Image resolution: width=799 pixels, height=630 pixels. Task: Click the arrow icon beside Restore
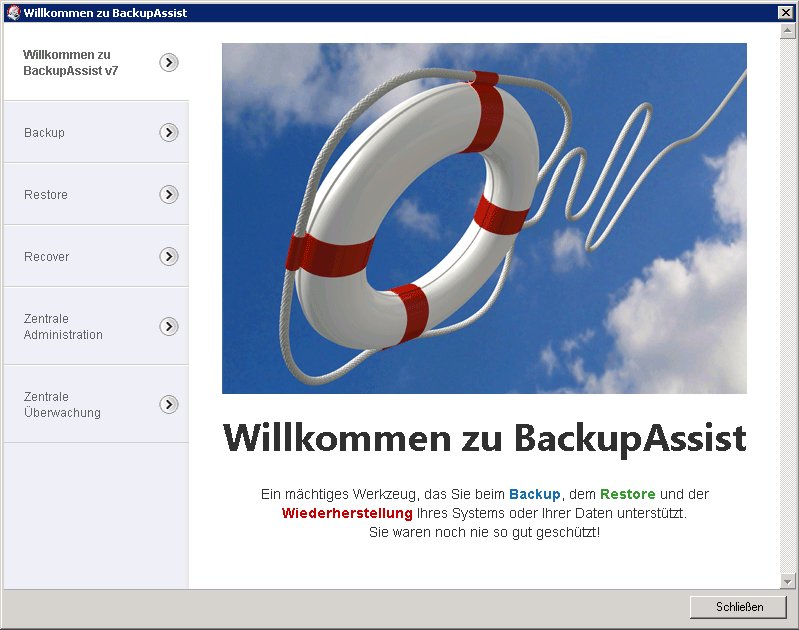(169, 195)
